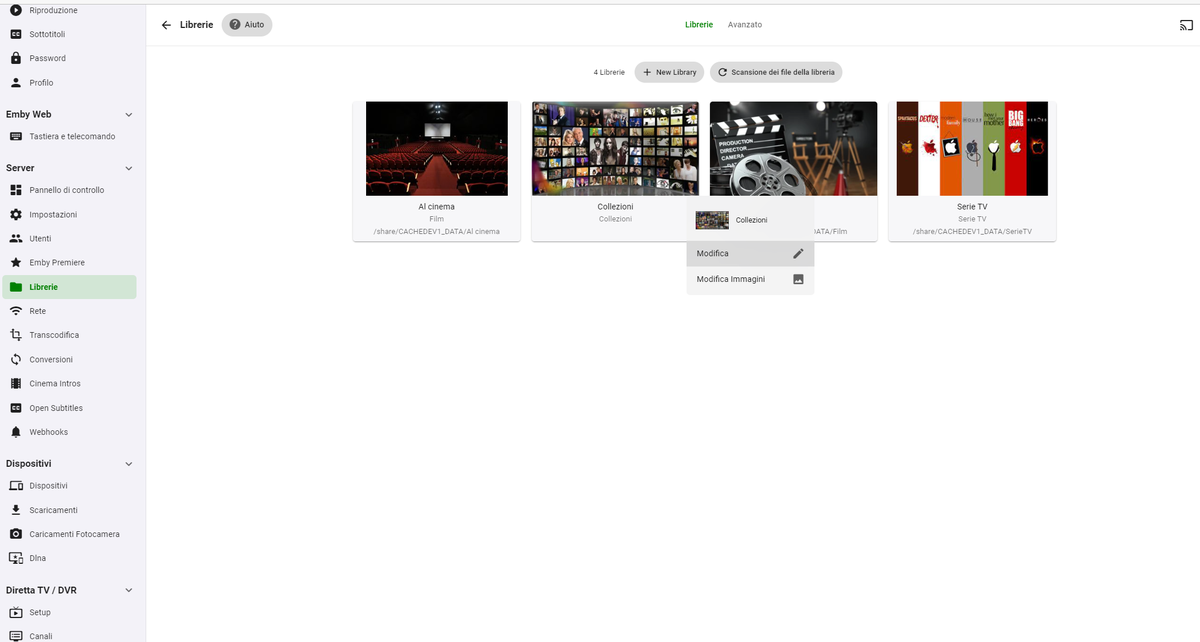This screenshot has height=642, width=1200.
Task: Click Scansione dei file della libreria
Action: coord(776,72)
